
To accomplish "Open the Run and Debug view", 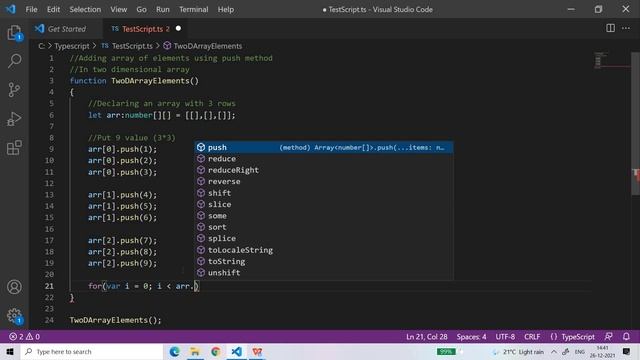I will coord(14,119).
